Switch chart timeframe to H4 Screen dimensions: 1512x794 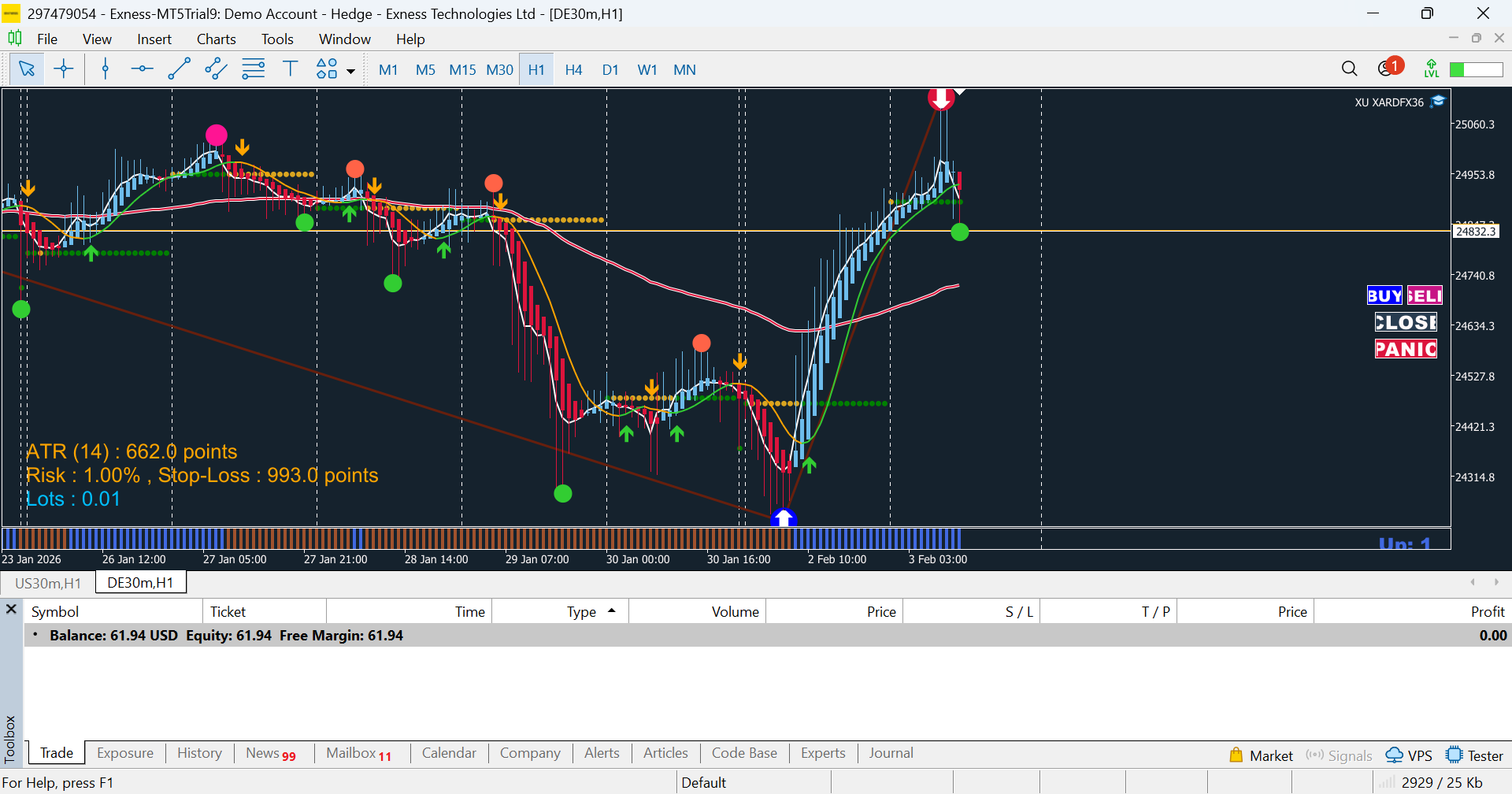[573, 70]
